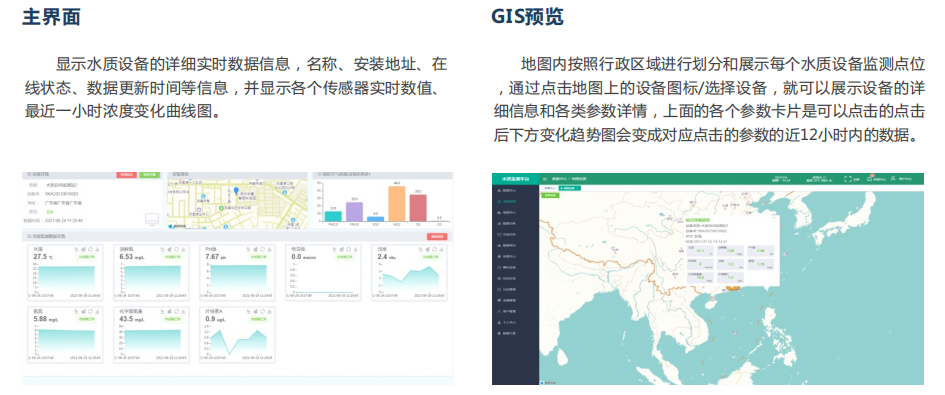Click the fullscreen icon in green header

pos(848,179)
